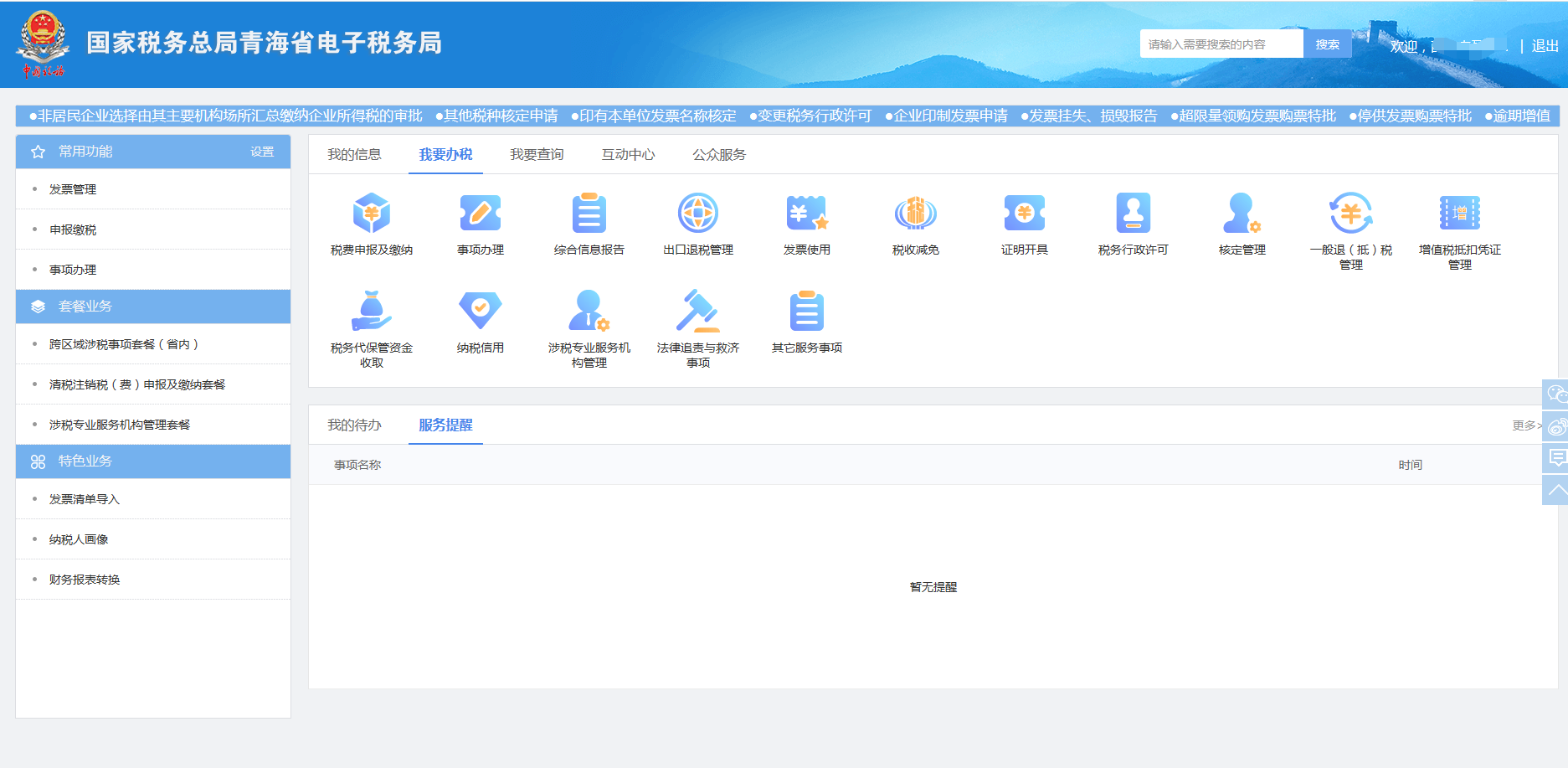
Task: Expand the 特色业务 section header
Action: [x=84, y=461]
